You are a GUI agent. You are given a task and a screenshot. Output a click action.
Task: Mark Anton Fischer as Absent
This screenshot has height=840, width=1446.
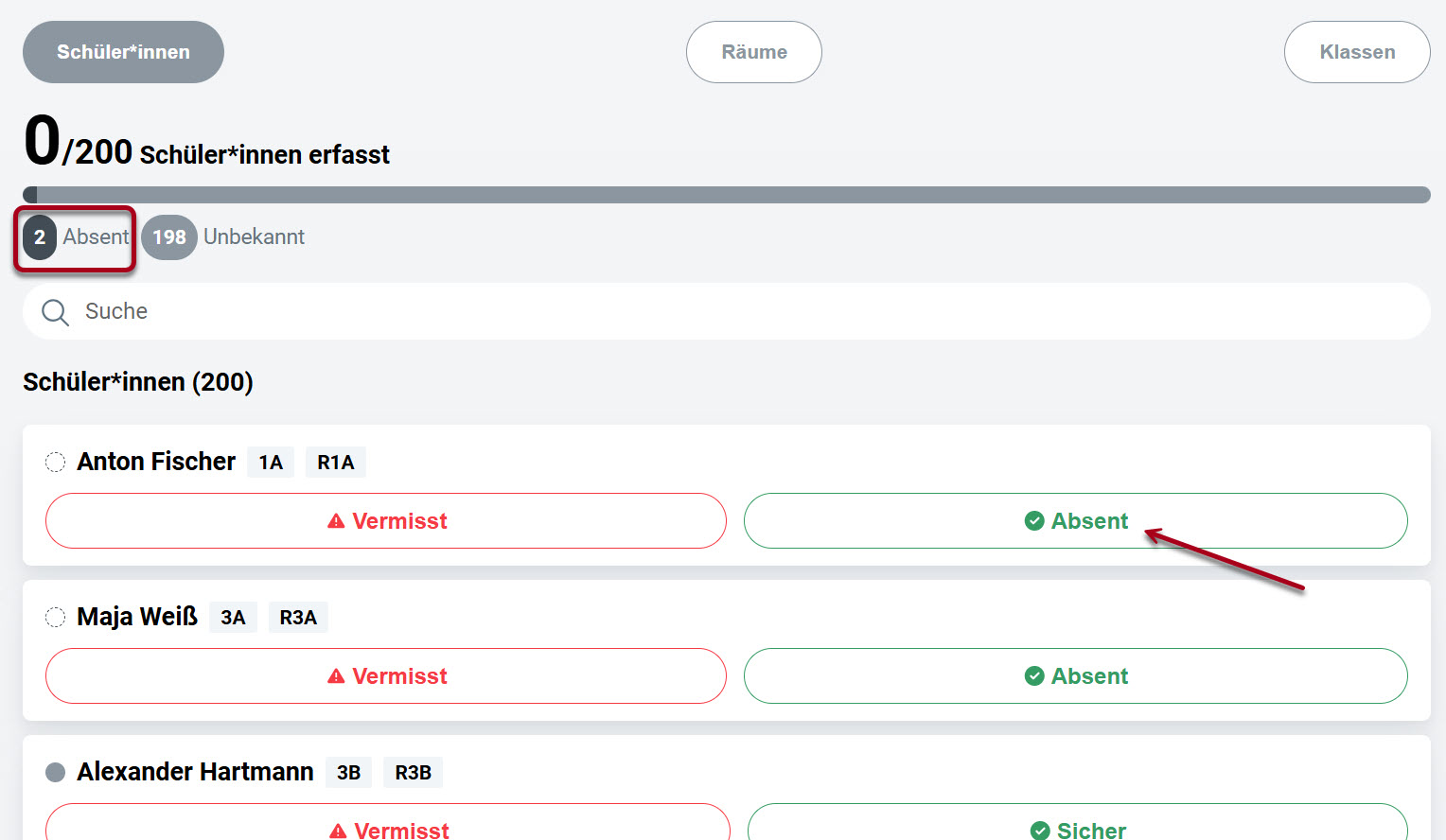pos(1075,521)
